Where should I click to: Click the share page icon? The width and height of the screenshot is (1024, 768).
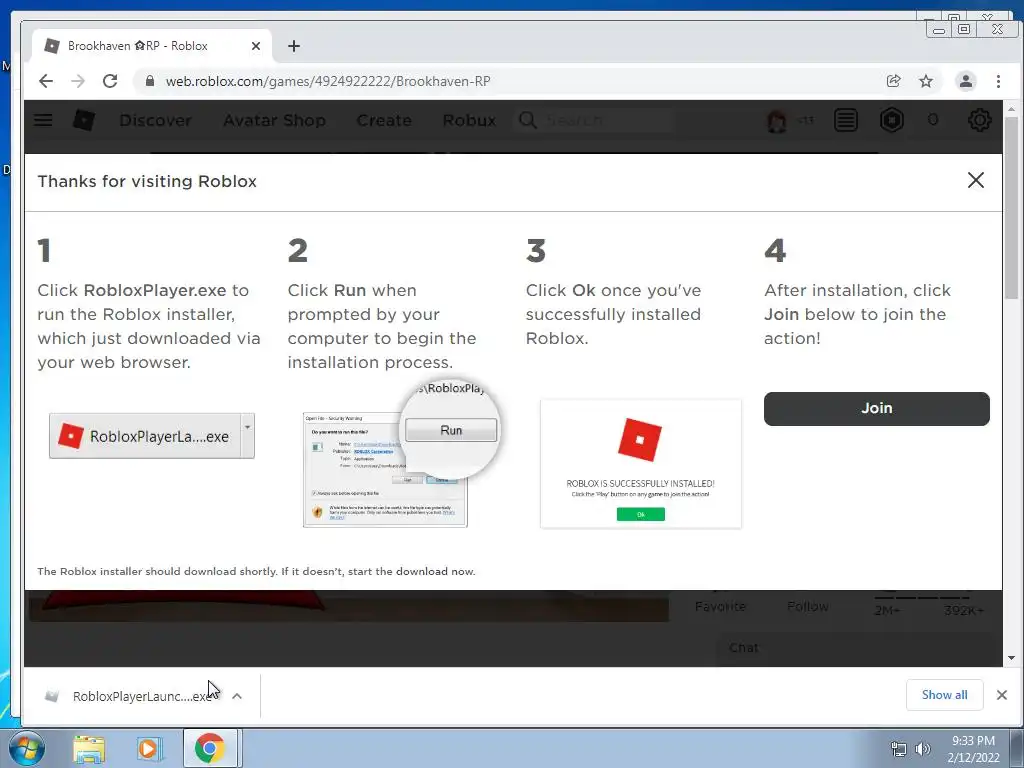(x=893, y=81)
